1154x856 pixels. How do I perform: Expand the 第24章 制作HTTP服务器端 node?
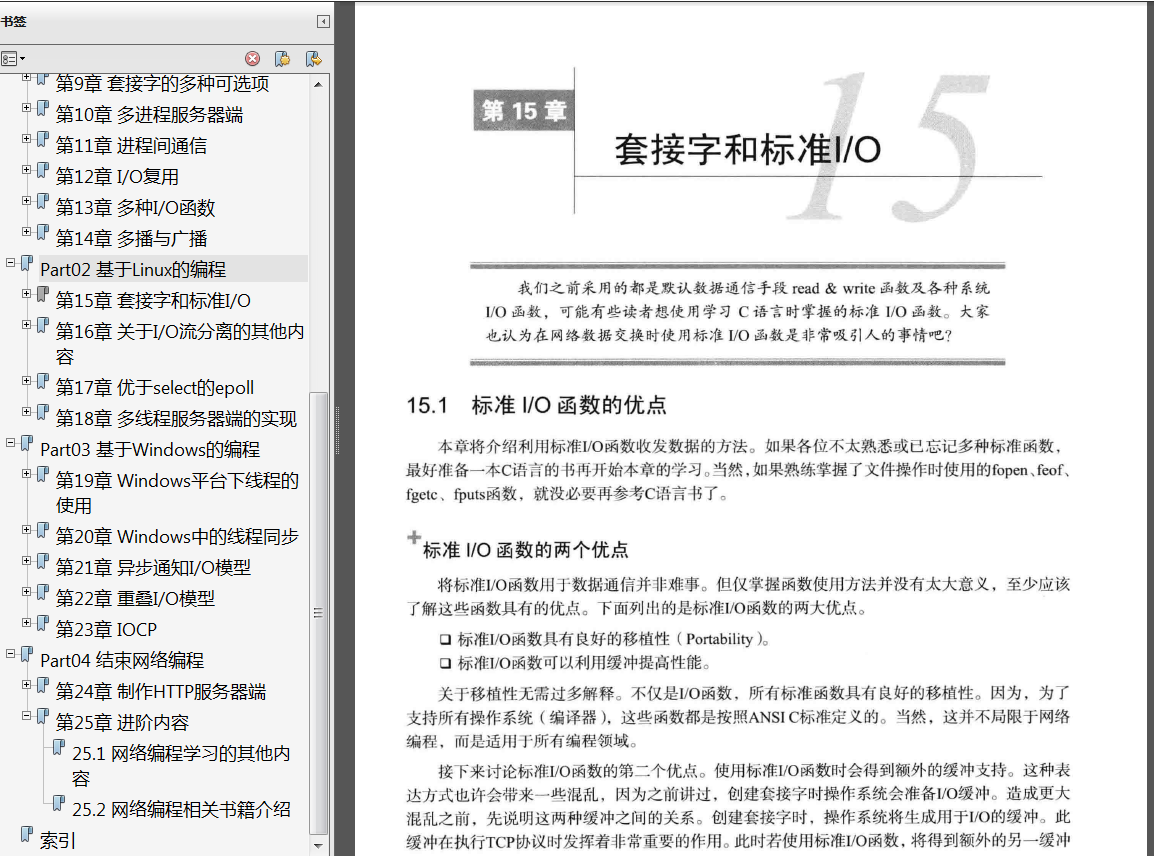pyautogui.click(x=26, y=684)
